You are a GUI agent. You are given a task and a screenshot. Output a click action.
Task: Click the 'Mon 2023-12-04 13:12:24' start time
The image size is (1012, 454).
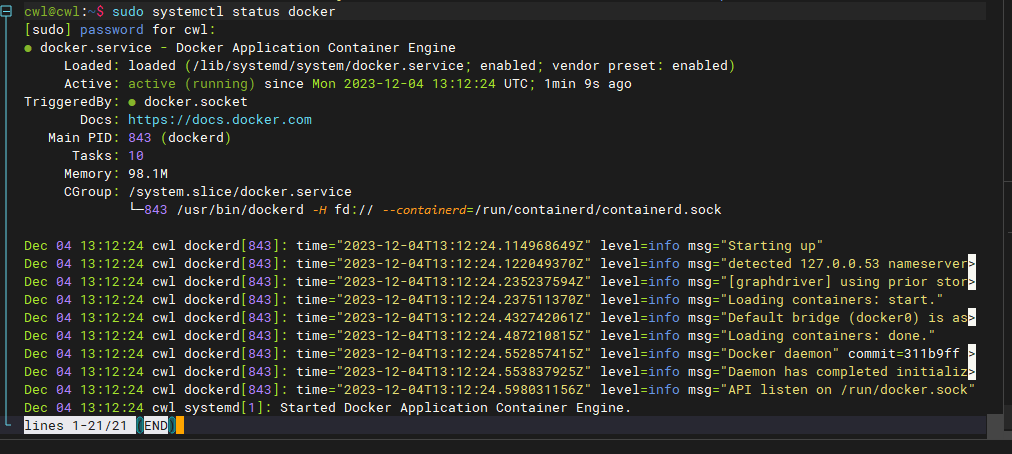pyautogui.click(x=404, y=84)
